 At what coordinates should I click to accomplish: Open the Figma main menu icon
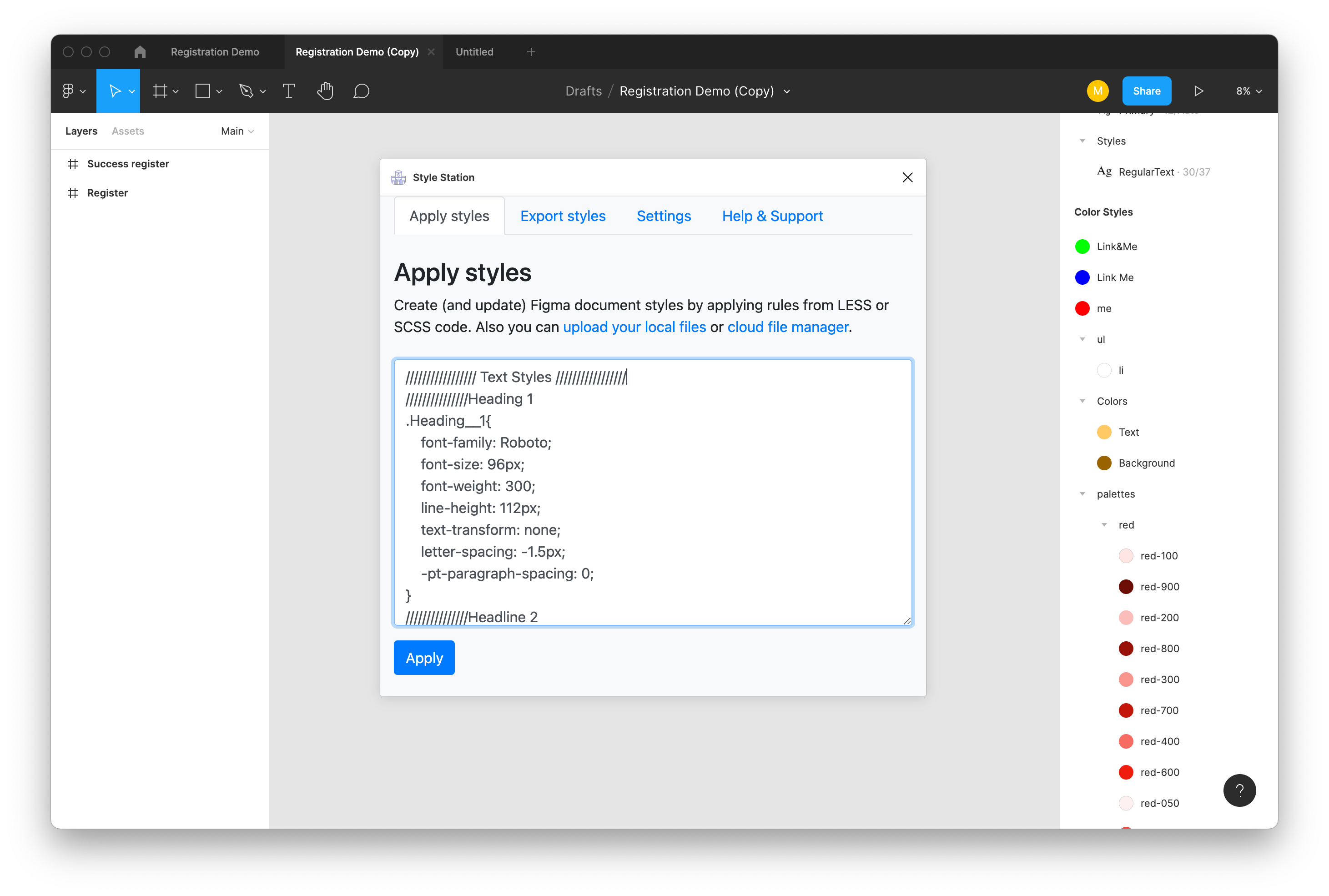pyautogui.click(x=68, y=91)
